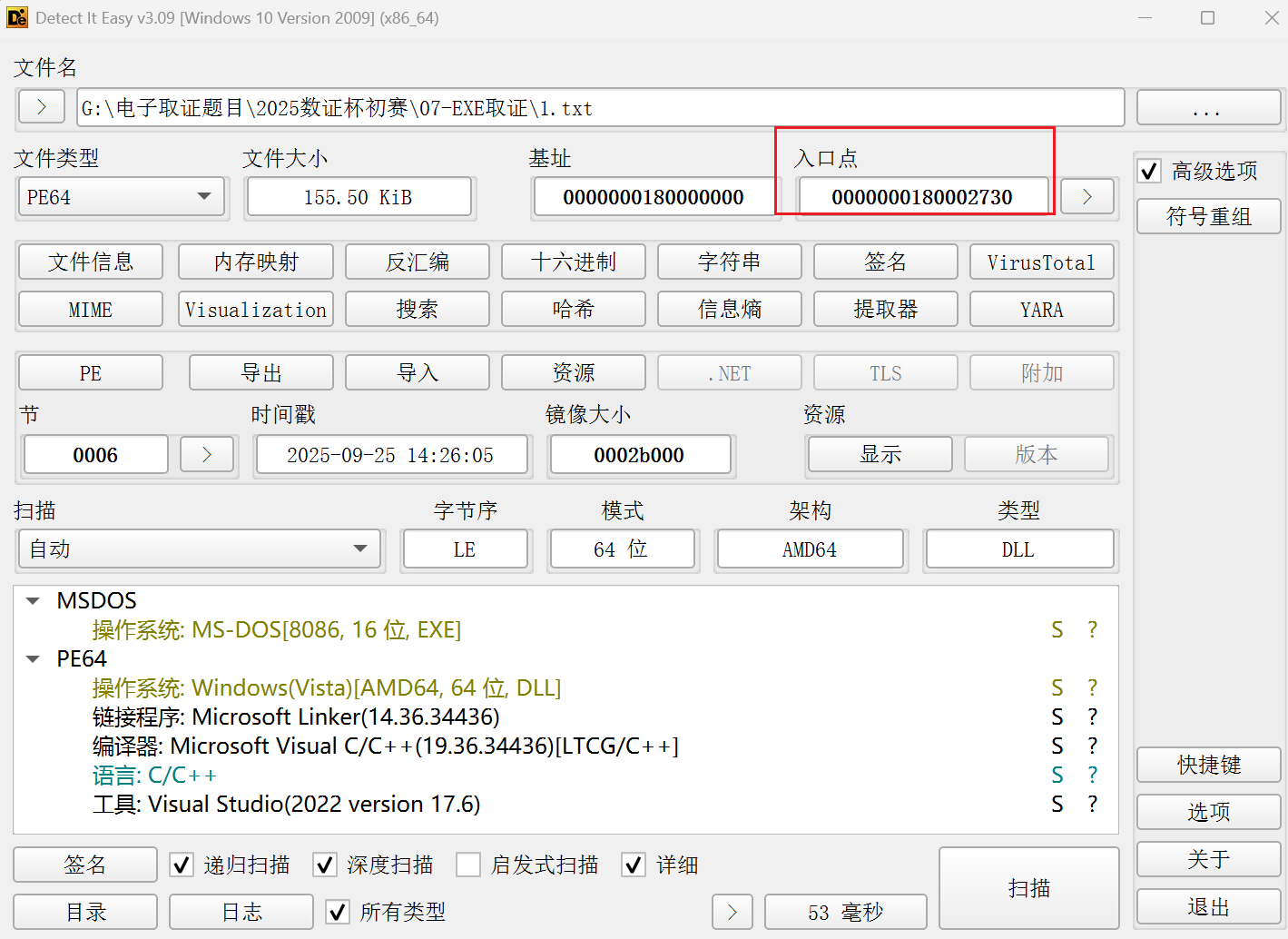Click the S marker for the Microsoft Linker row
This screenshot has width=1288, height=939.
1057,717
